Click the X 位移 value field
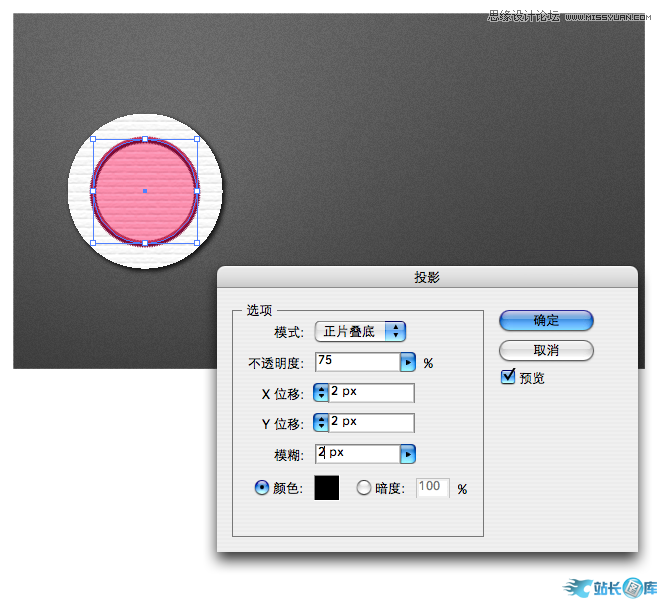The height and width of the screenshot is (604, 662). [370, 393]
